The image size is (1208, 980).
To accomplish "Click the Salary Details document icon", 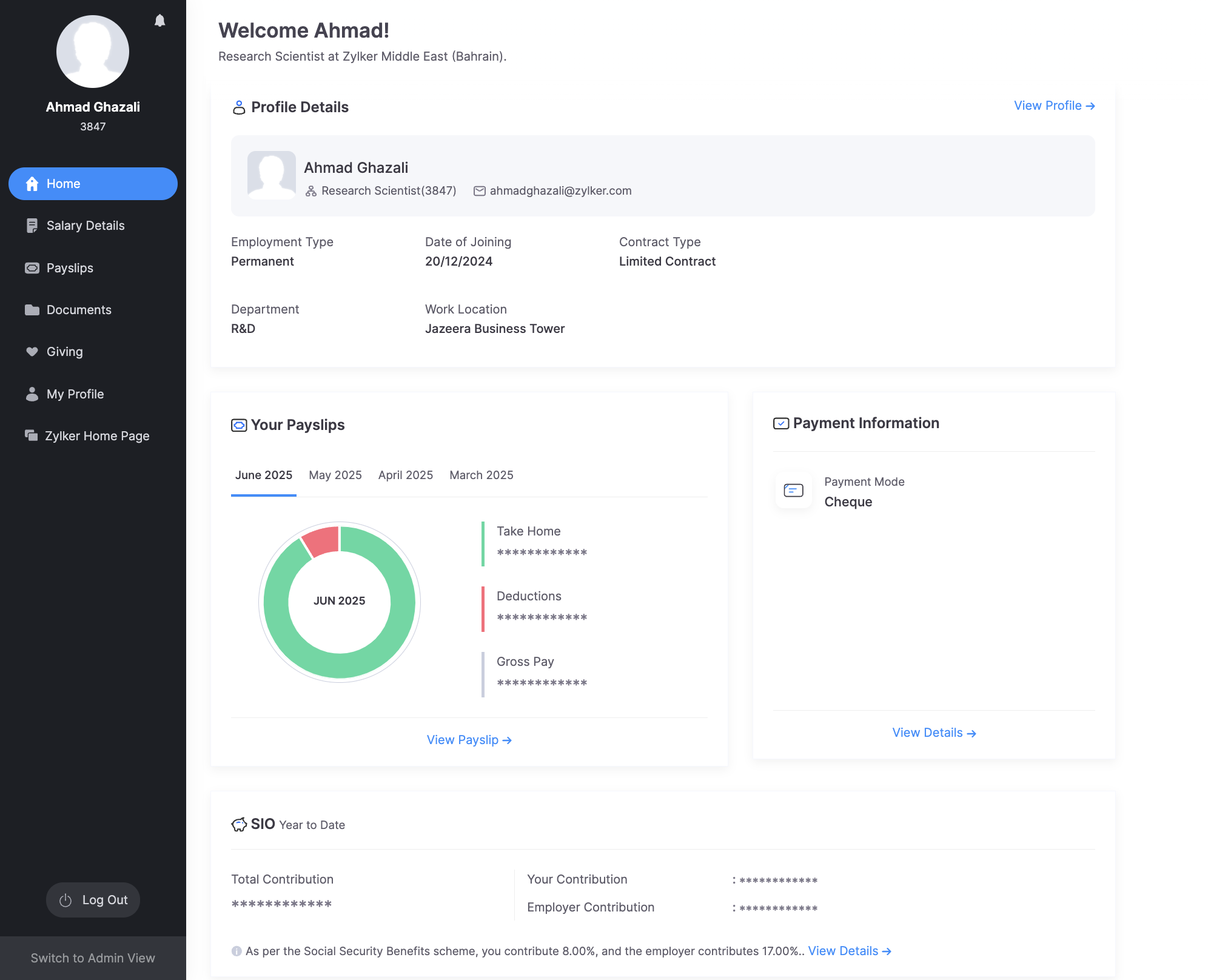I will pyautogui.click(x=32, y=226).
